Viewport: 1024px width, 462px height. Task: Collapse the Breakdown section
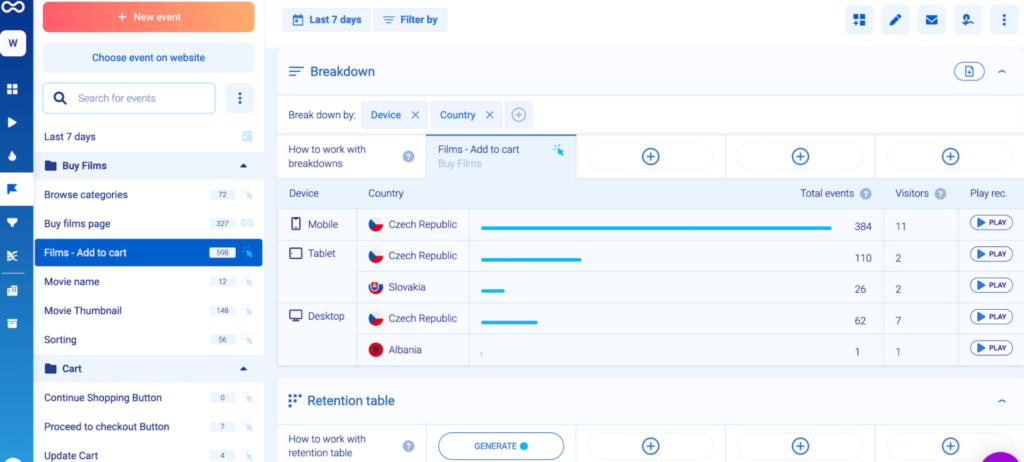1002,72
